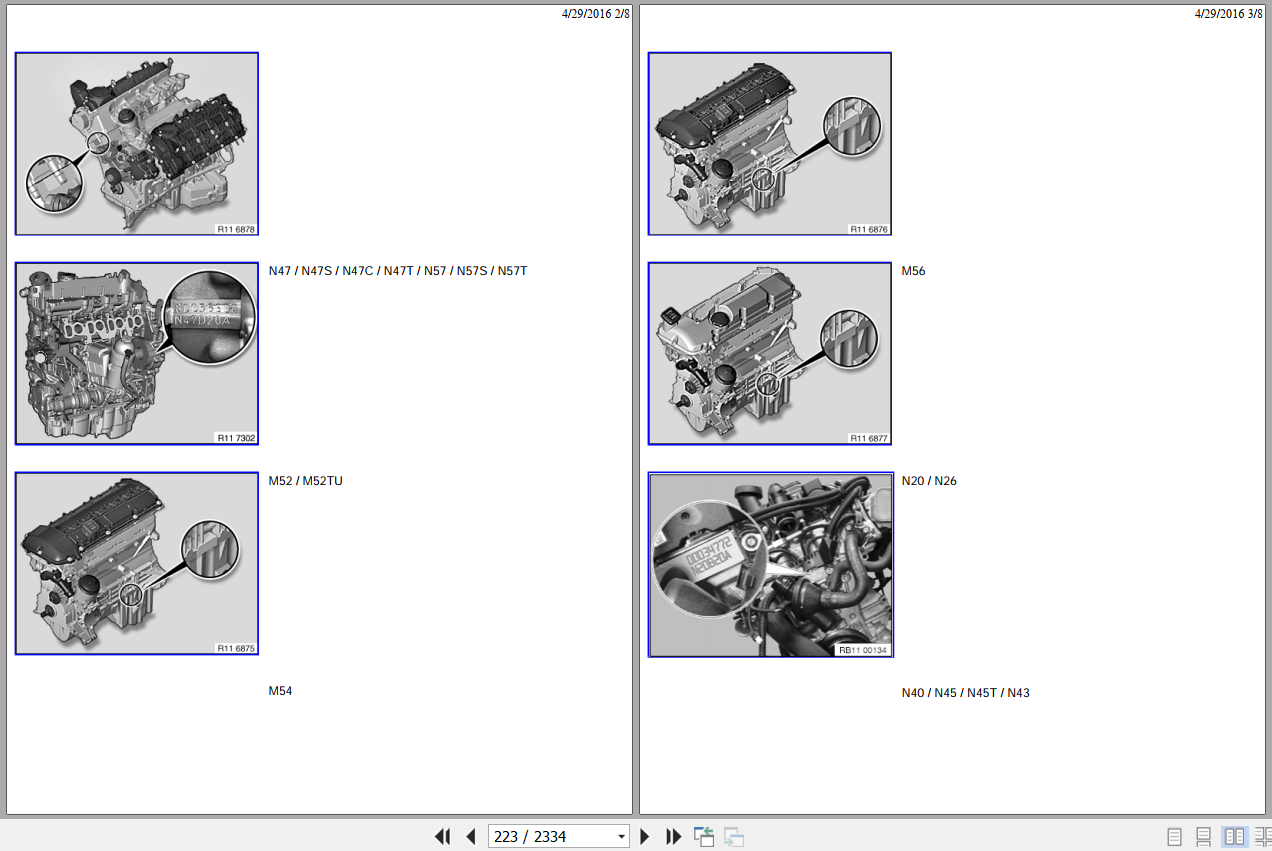Select the N20 / N26 engine image R11 6877

(x=770, y=354)
